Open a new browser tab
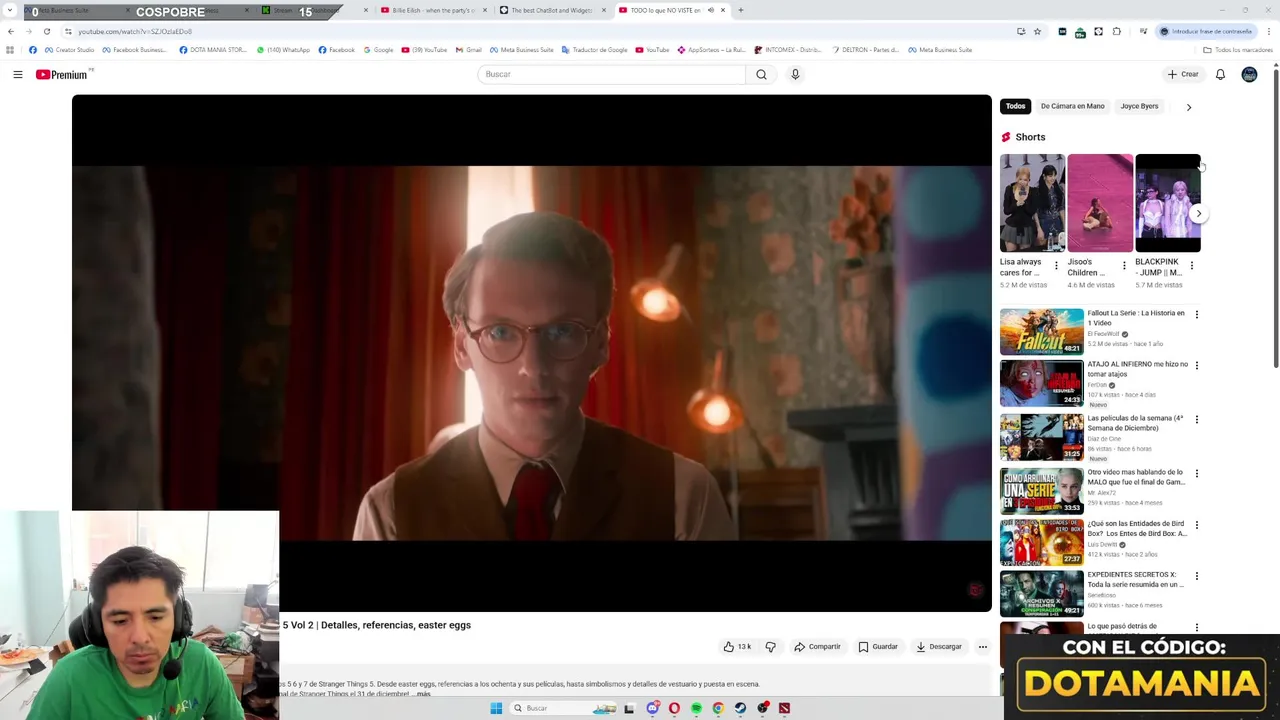This screenshot has width=1280, height=720. click(x=740, y=10)
